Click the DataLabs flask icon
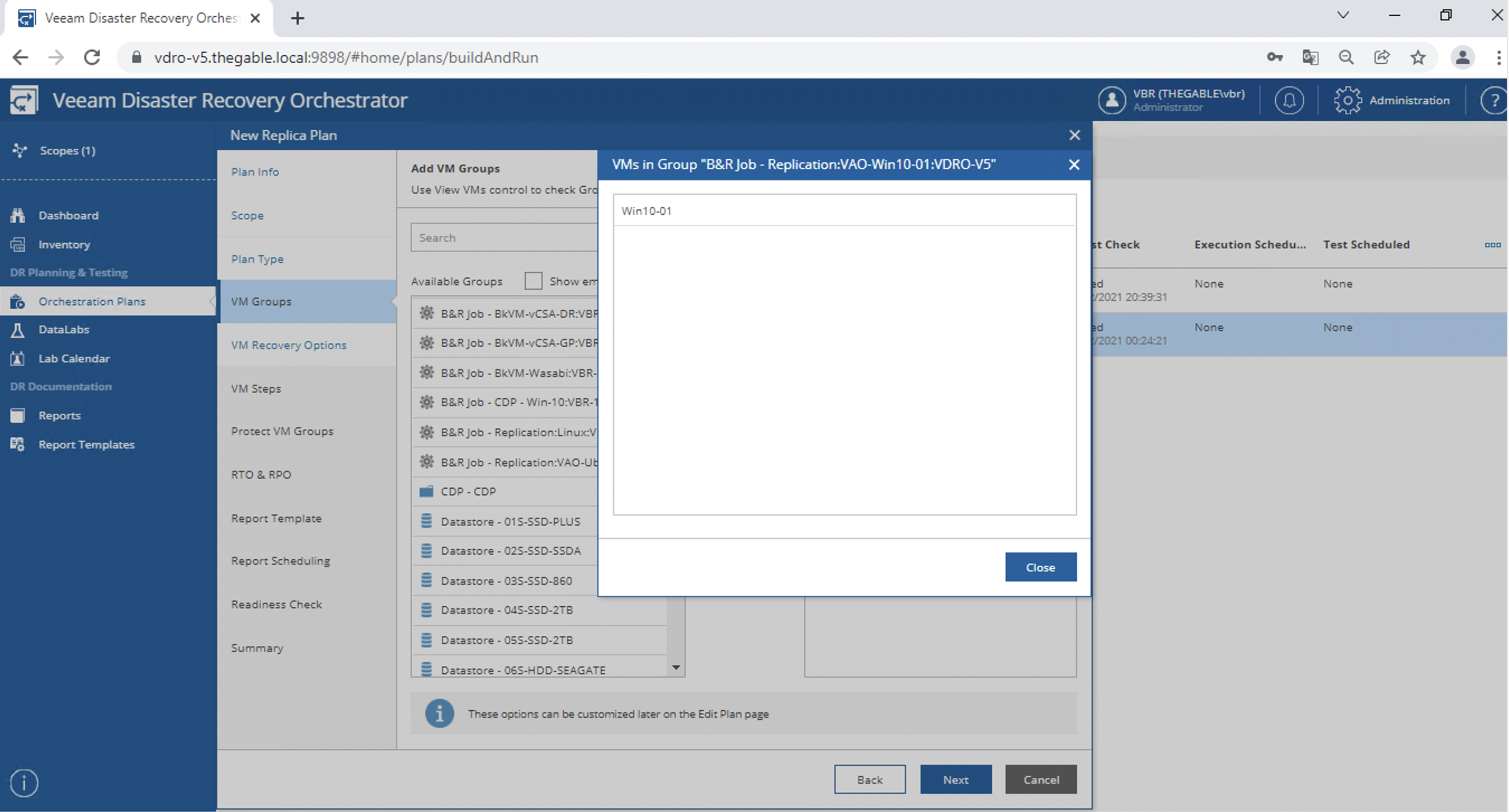The height and width of the screenshot is (812, 1509). coord(17,330)
